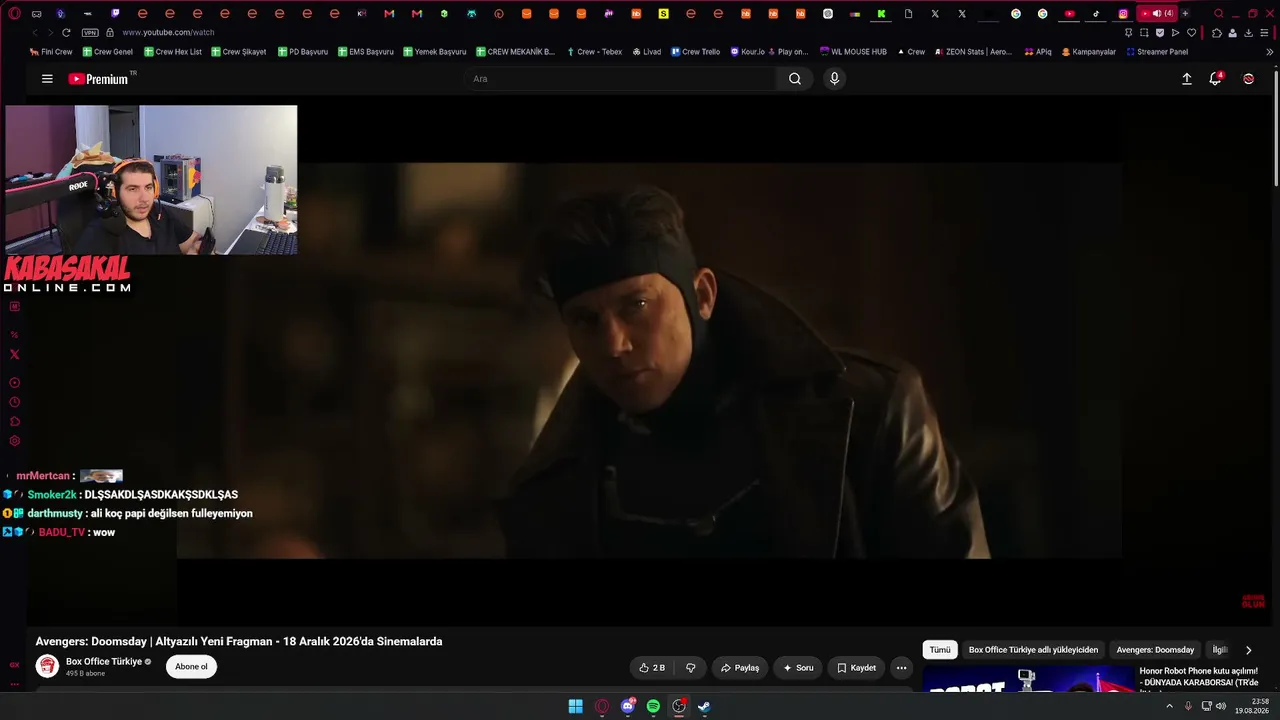
Task: Select the Tümü filter chip
Action: [x=940, y=650]
